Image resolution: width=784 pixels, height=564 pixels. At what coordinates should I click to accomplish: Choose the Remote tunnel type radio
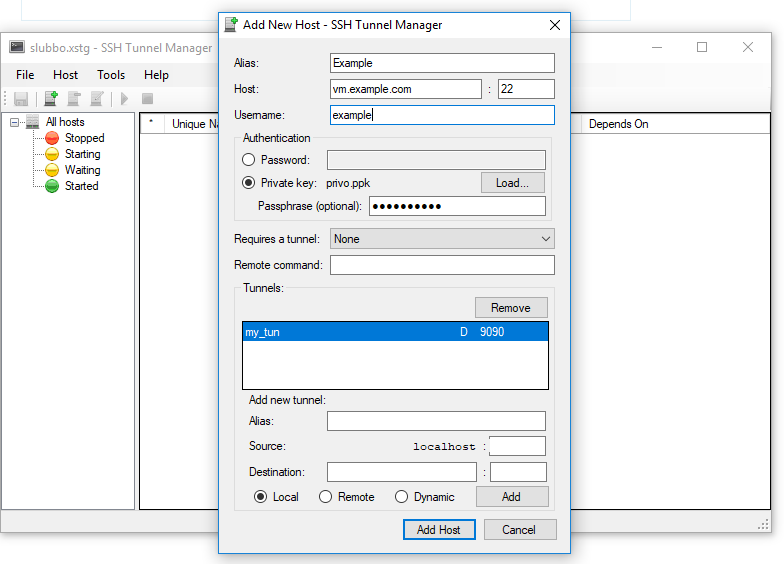tap(326, 496)
